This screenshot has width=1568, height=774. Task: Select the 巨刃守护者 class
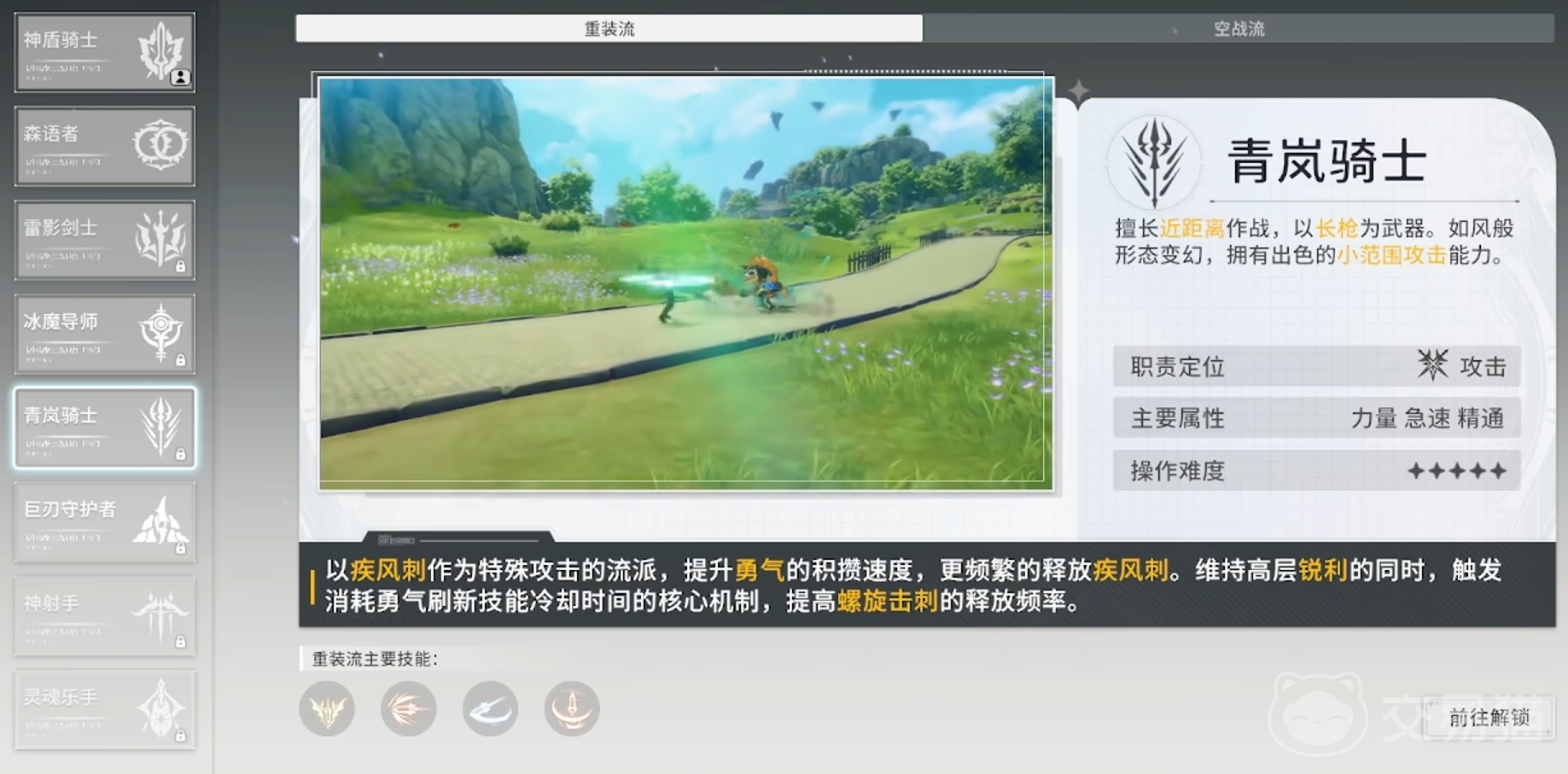104,521
